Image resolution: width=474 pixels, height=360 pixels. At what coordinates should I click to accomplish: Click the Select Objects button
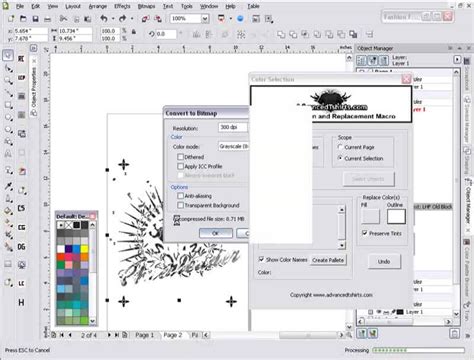(368, 179)
